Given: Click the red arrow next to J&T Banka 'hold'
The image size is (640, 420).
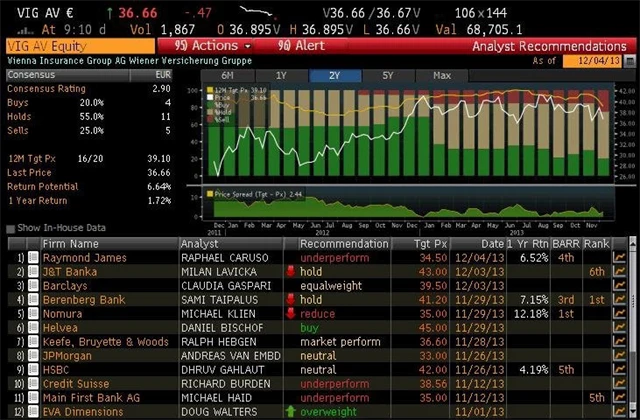Looking at the screenshot, I should 292,272.
